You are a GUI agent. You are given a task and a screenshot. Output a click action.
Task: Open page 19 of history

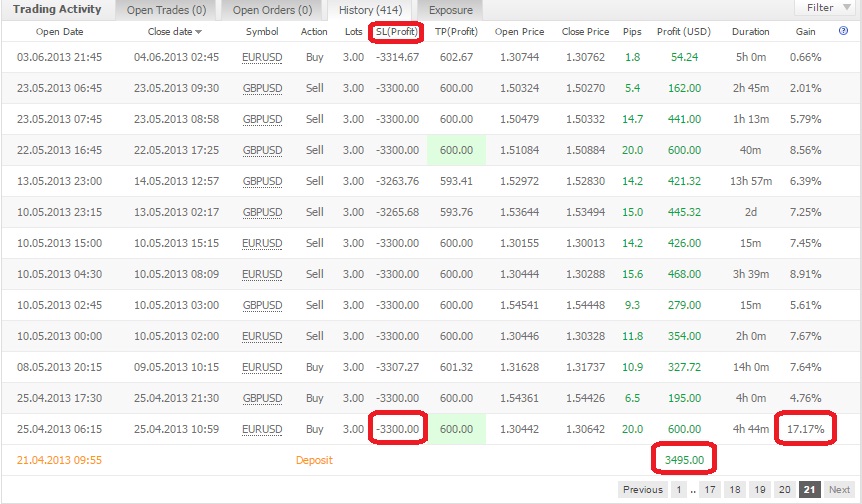761,490
